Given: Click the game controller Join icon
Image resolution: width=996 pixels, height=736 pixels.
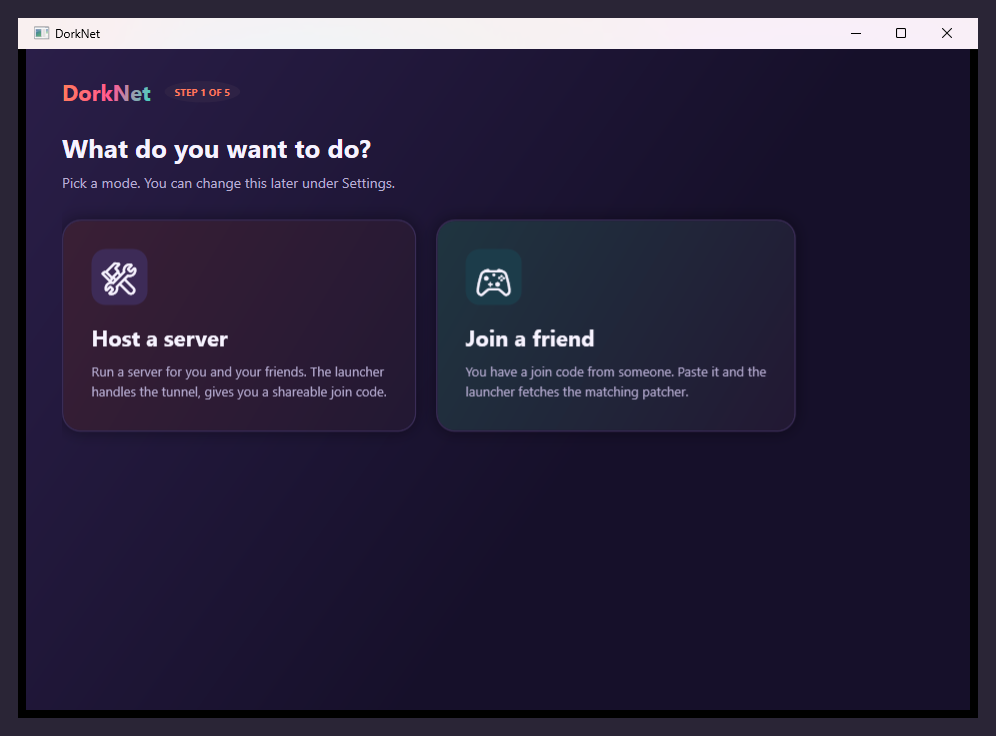Looking at the screenshot, I should pos(494,278).
